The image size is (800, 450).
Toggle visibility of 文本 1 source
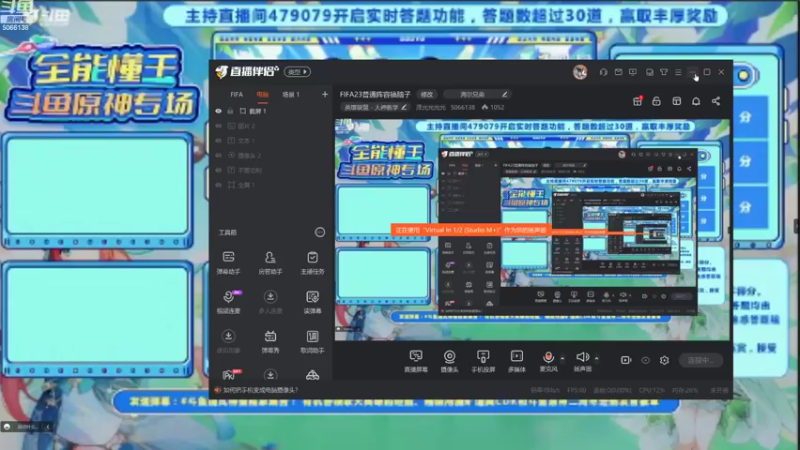point(218,141)
